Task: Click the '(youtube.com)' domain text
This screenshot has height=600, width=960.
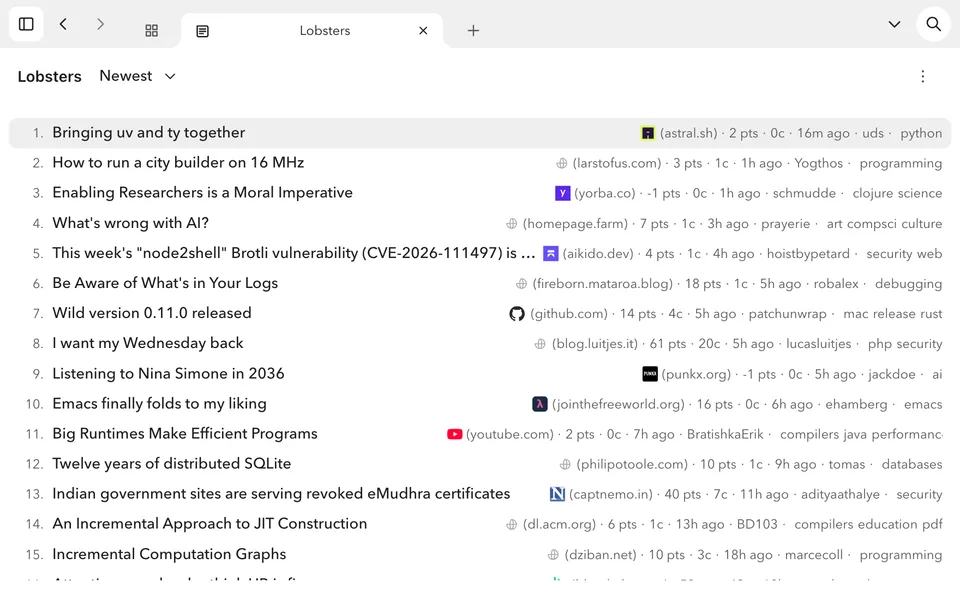Action: [x=509, y=435]
